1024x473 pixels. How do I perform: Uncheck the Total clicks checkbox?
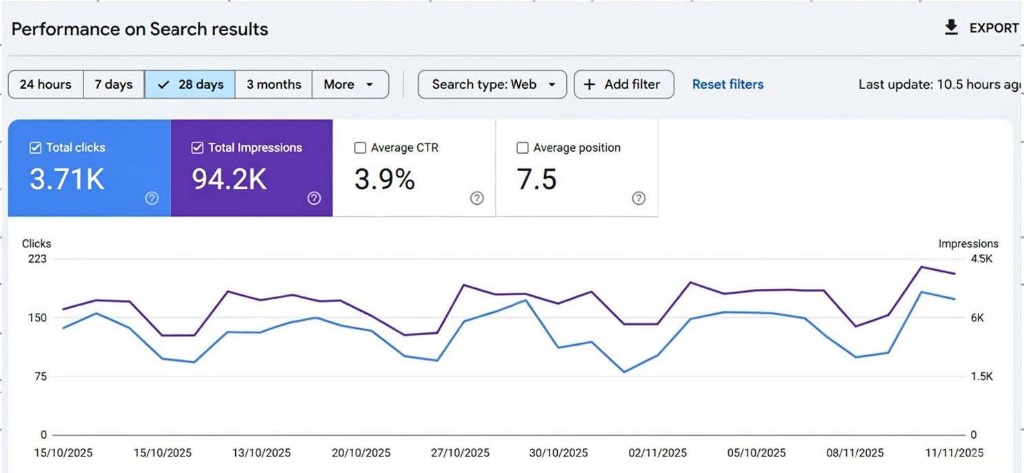click(x=35, y=148)
